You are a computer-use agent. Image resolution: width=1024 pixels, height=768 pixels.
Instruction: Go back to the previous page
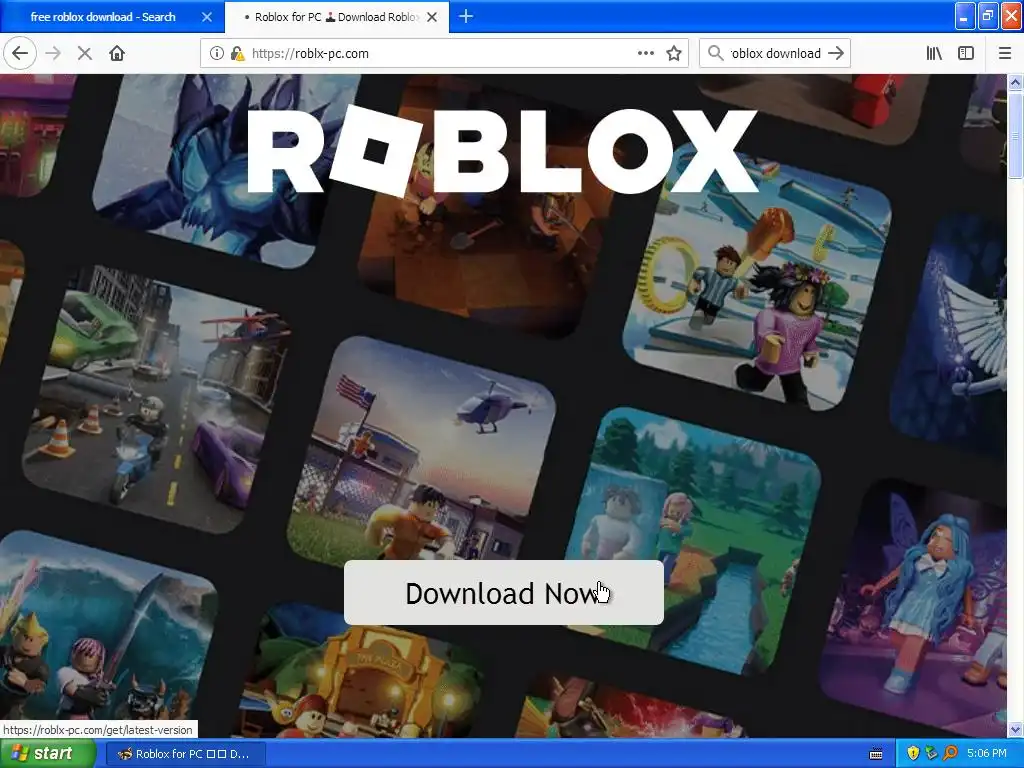[x=20, y=54]
